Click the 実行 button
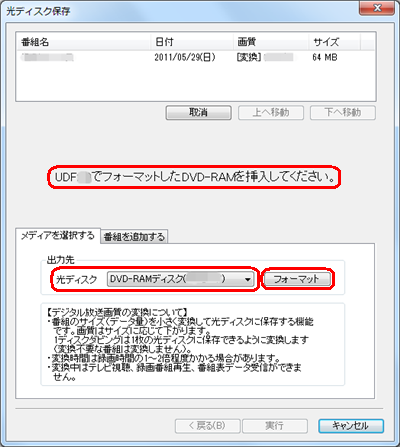400x447 pixels. [x=275, y=426]
